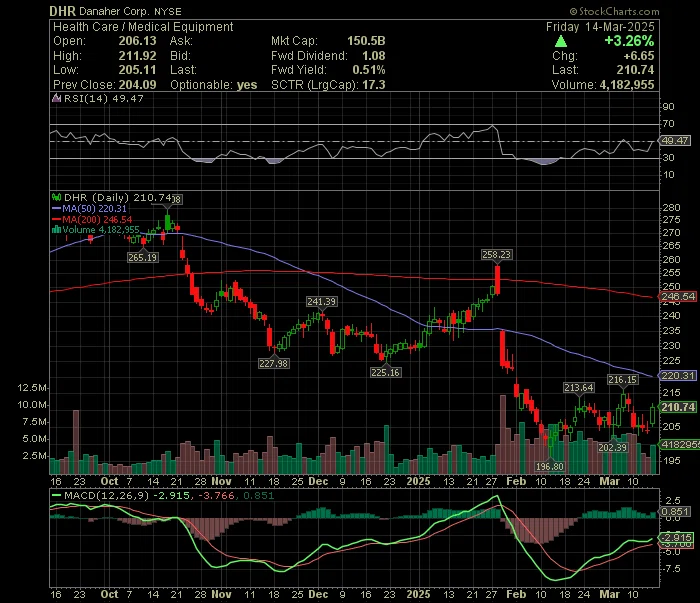This screenshot has width=700, height=603.
Task: Click the Volume legend bar icon
Action: coord(56,230)
